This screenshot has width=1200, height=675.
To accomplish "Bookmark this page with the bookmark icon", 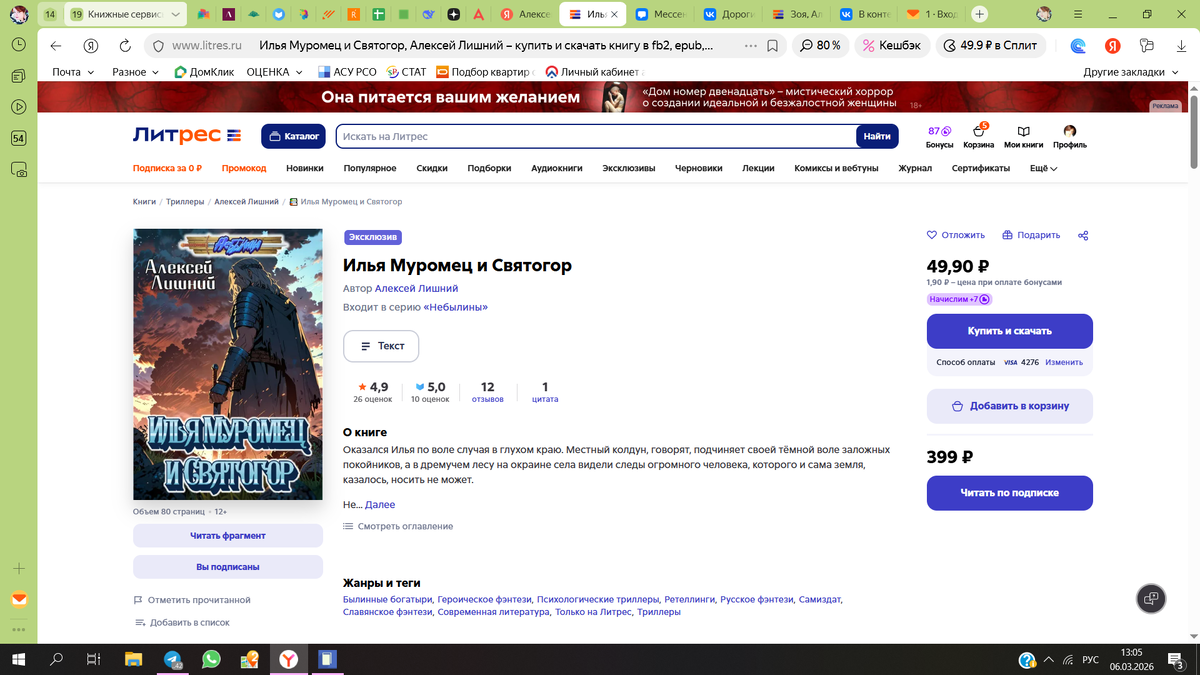I will (x=772, y=46).
